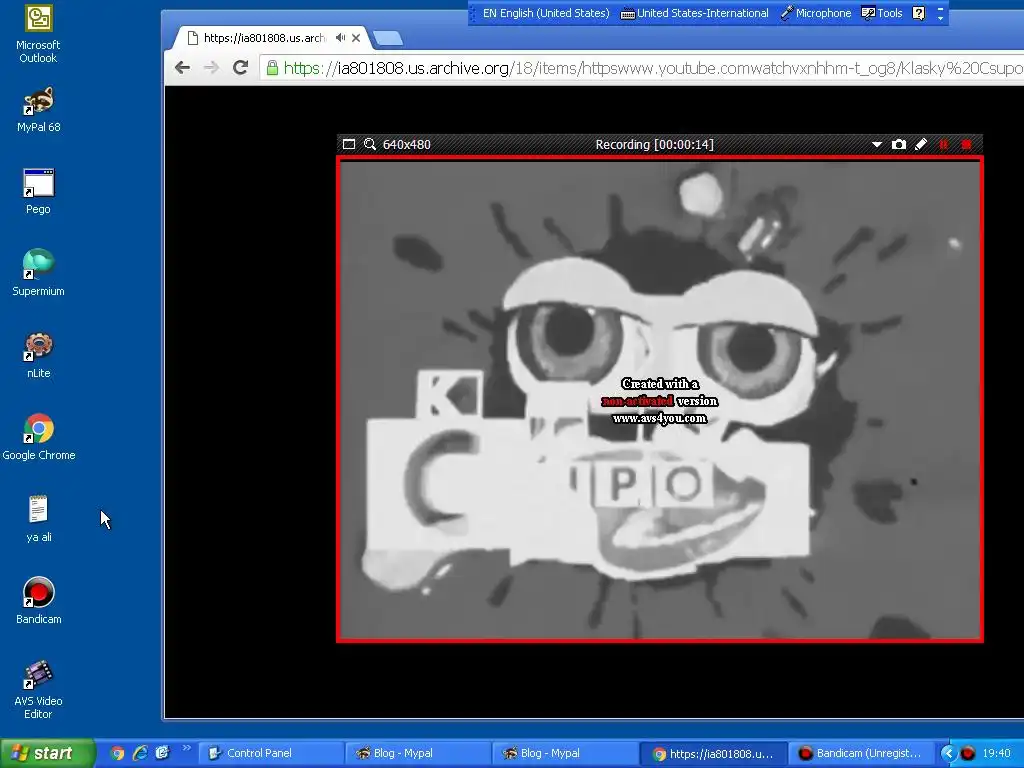This screenshot has width=1024, height=768.
Task: Go forward in Chrome
Action: [211, 67]
